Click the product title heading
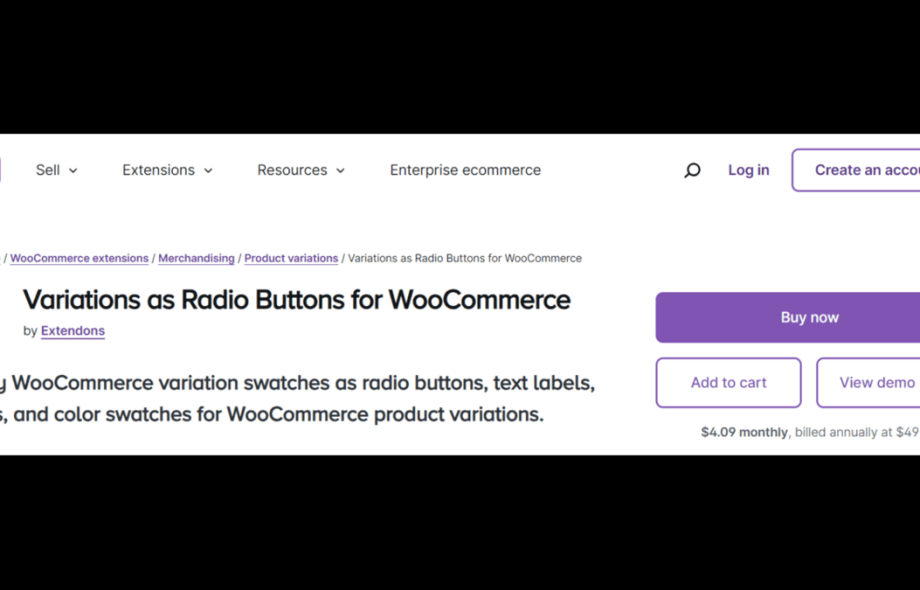The width and height of the screenshot is (920, 590). tap(296, 300)
